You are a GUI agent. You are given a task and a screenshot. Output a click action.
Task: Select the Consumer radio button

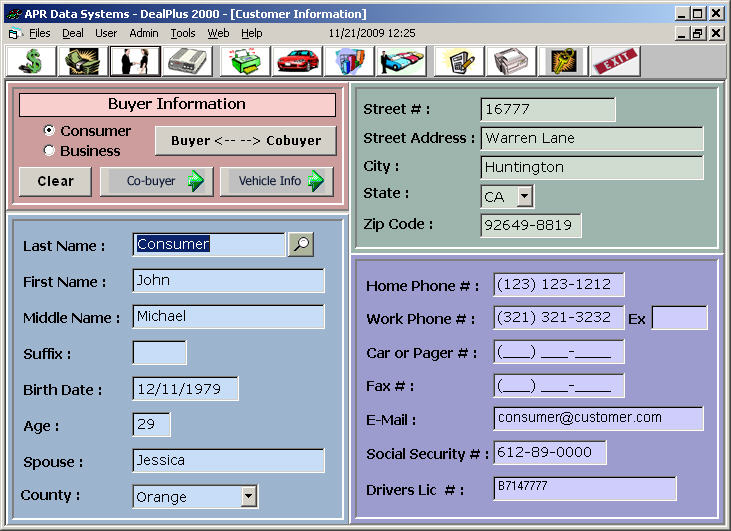pos(49,131)
